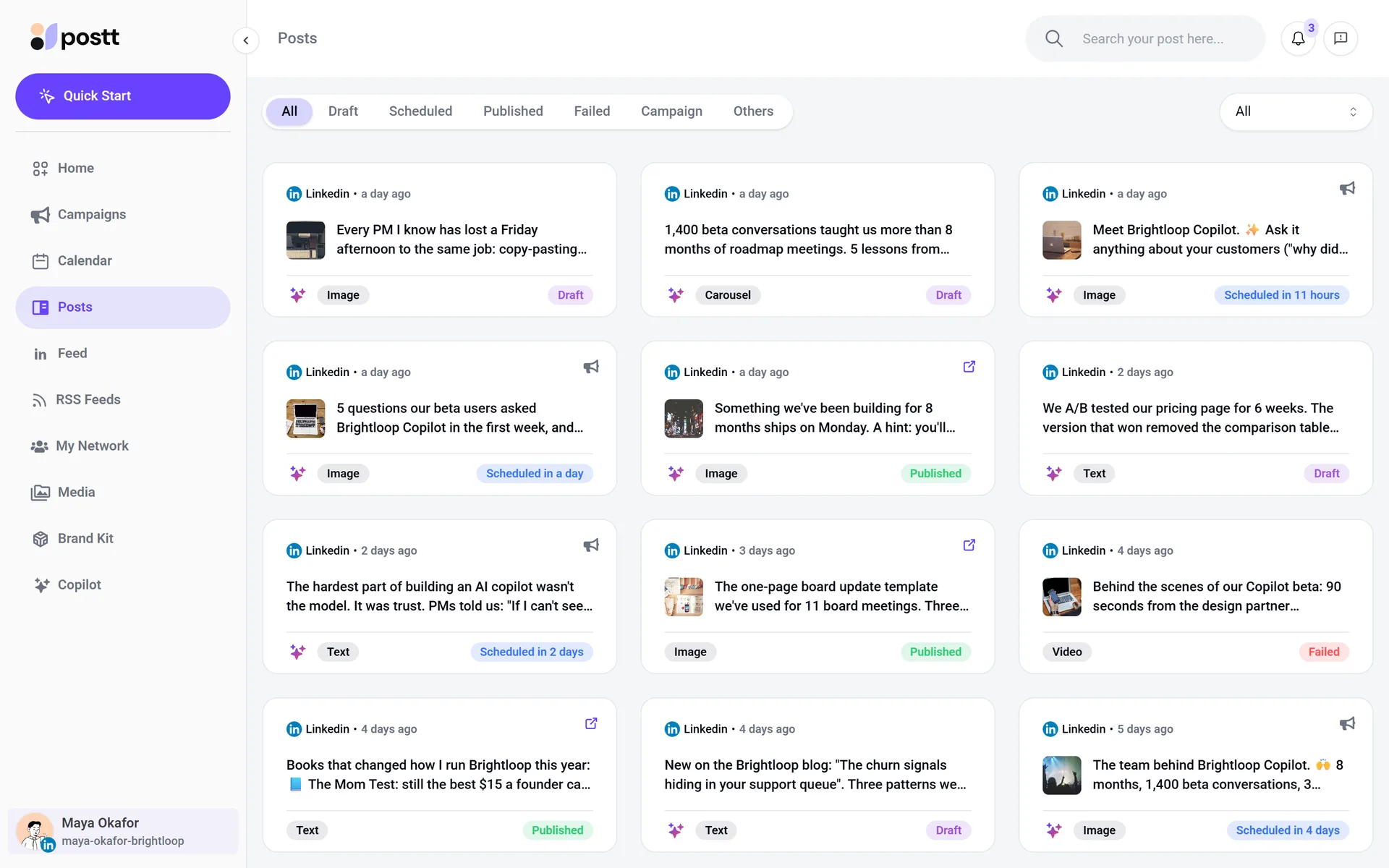This screenshot has width=1389, height=868.
Task: Open Copilot in the sidebar
Action: click(x=122, y=585)
